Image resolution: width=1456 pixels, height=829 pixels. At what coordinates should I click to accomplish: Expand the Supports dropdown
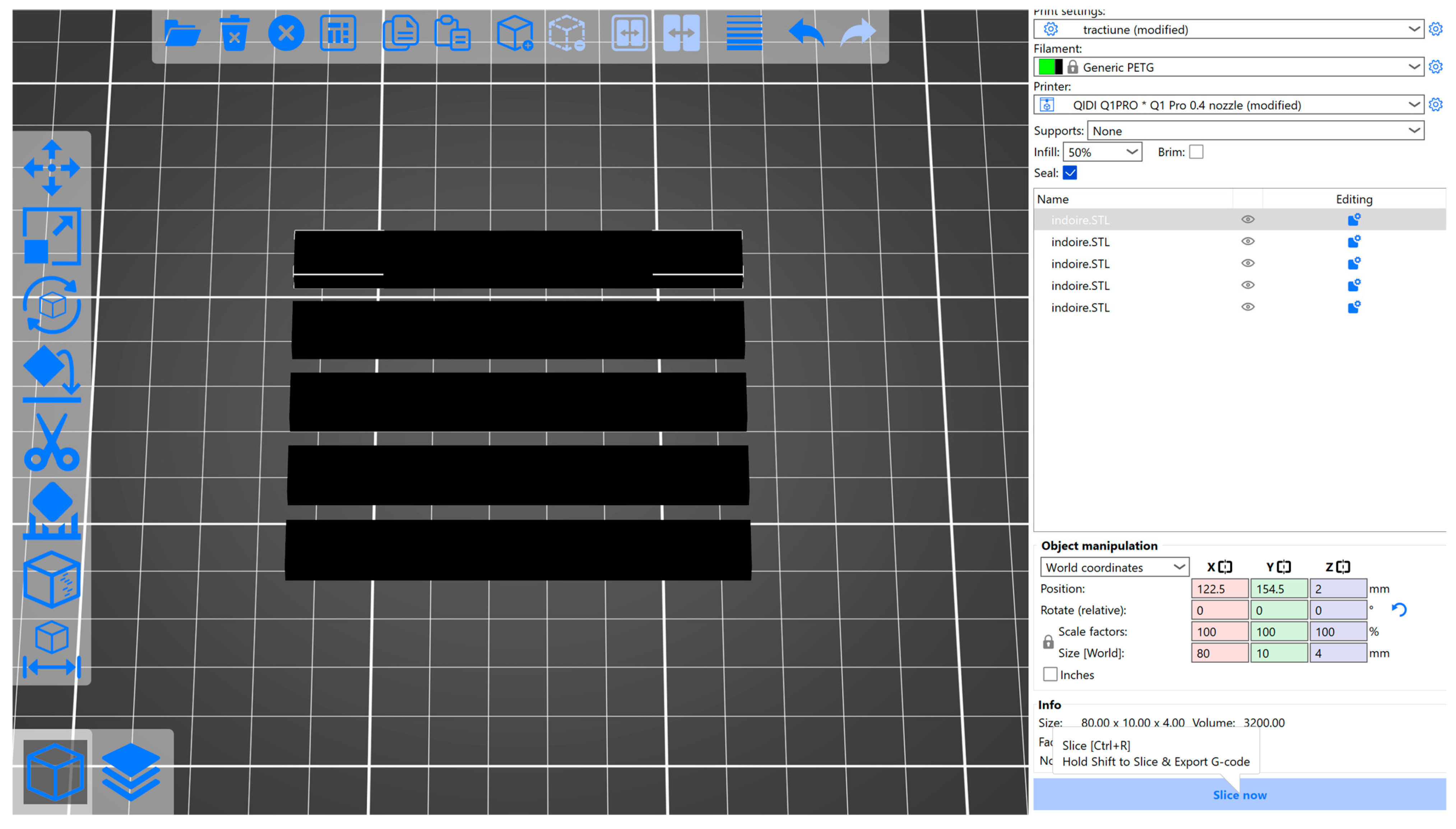click(x=1255, y=131)
